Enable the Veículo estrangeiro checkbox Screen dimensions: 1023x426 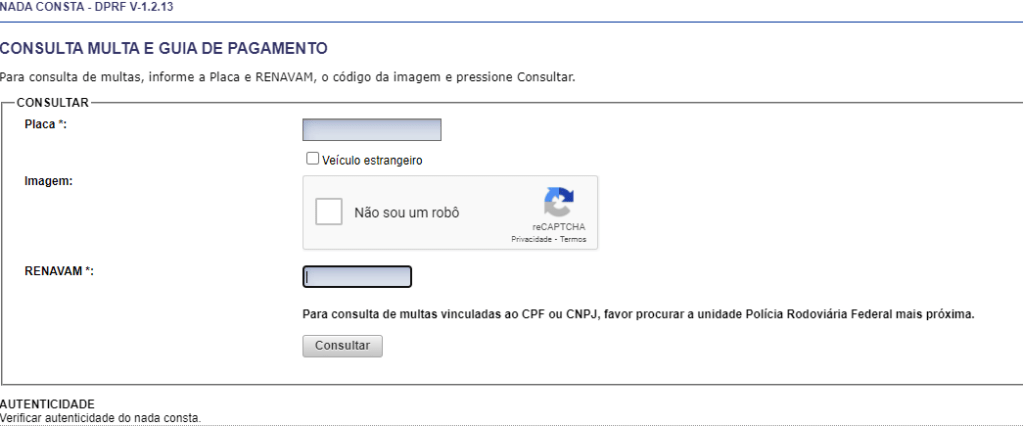(x=312, y=158)
